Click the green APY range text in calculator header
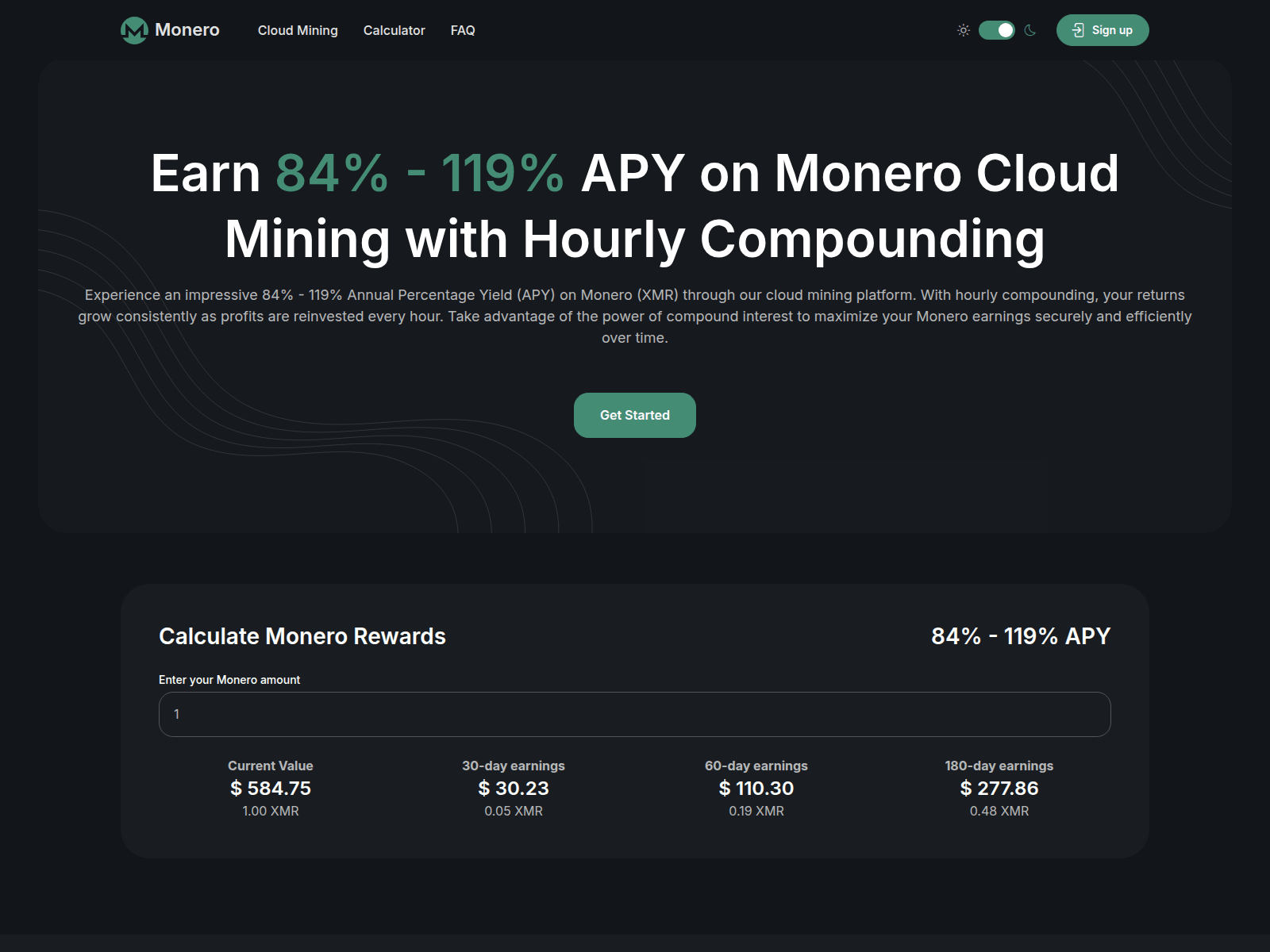Viewport: 1270px width, 952px height. [x=1021, y=635]
